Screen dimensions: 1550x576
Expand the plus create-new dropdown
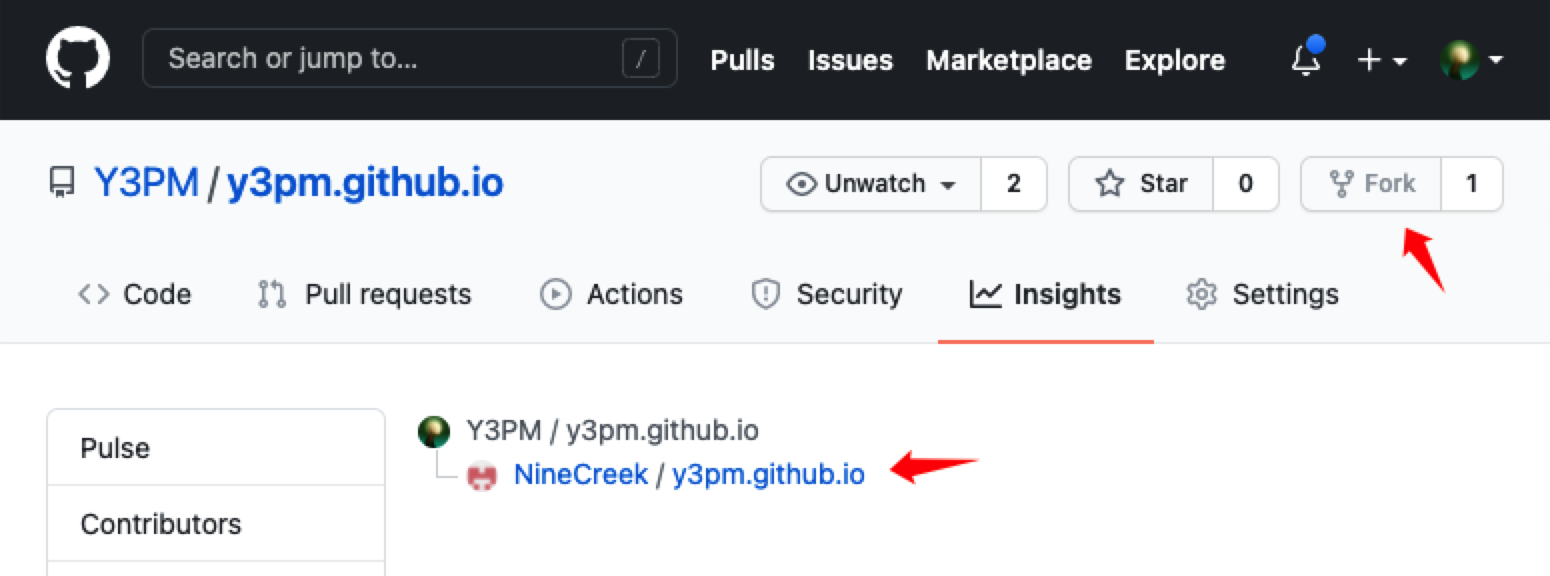(1381, 60)
